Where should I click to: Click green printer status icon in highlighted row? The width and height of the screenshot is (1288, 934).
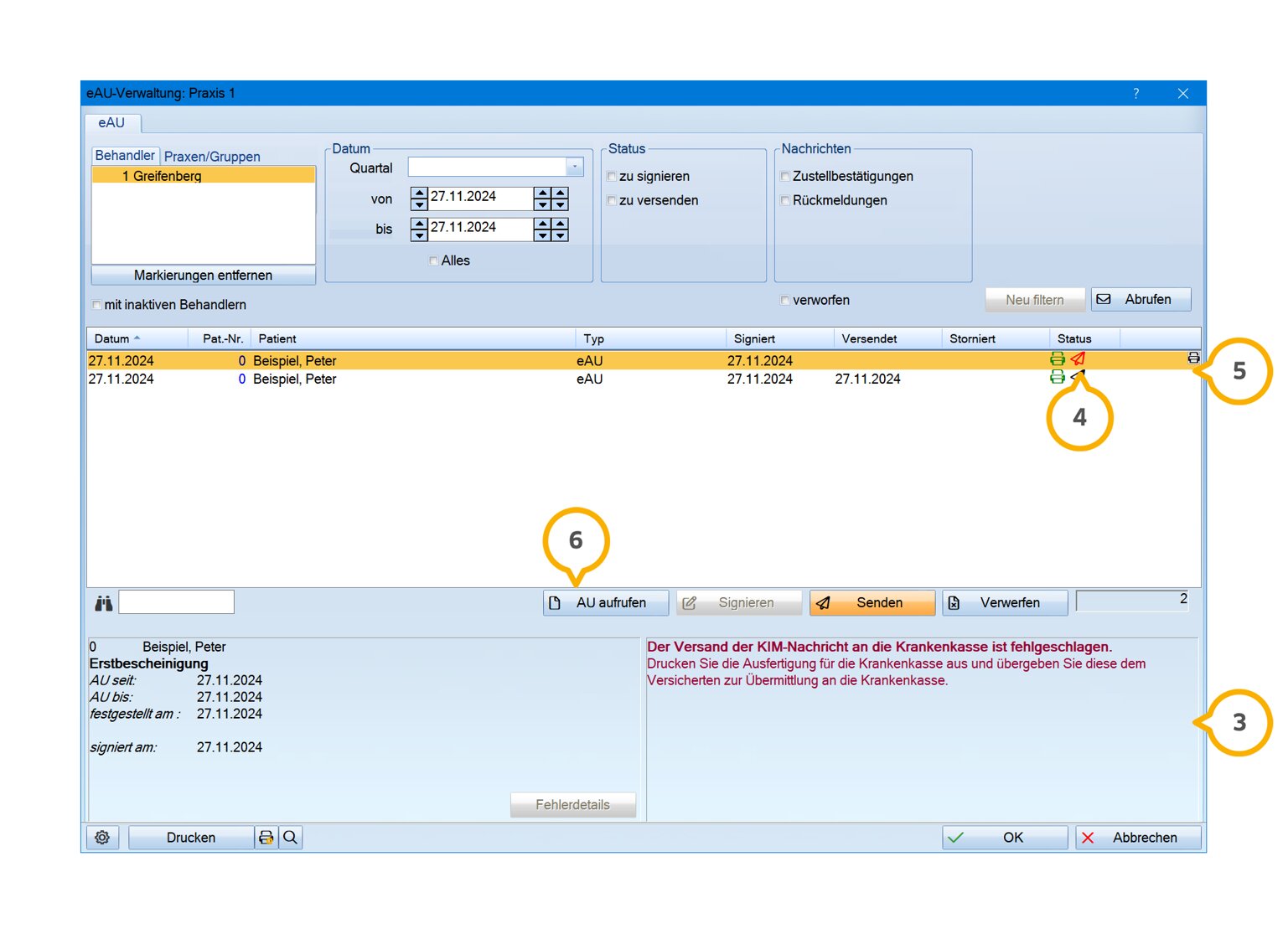(x=1058, y=359)
